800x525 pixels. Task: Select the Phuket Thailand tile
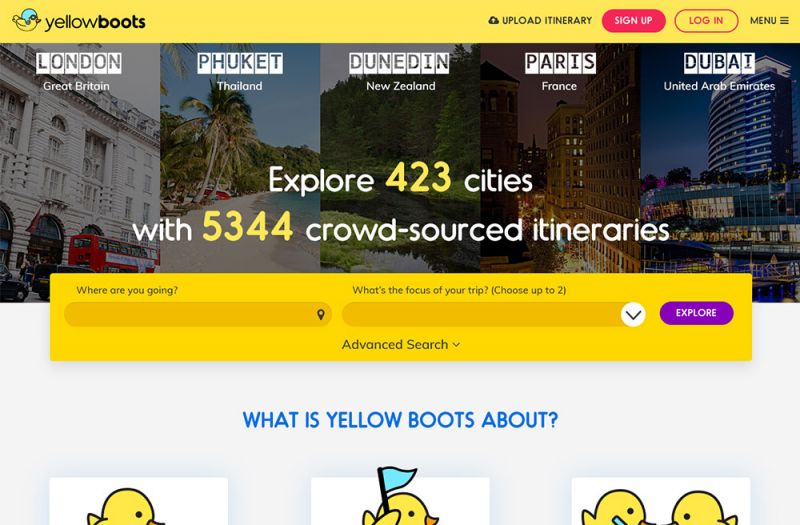coord(240,158)
